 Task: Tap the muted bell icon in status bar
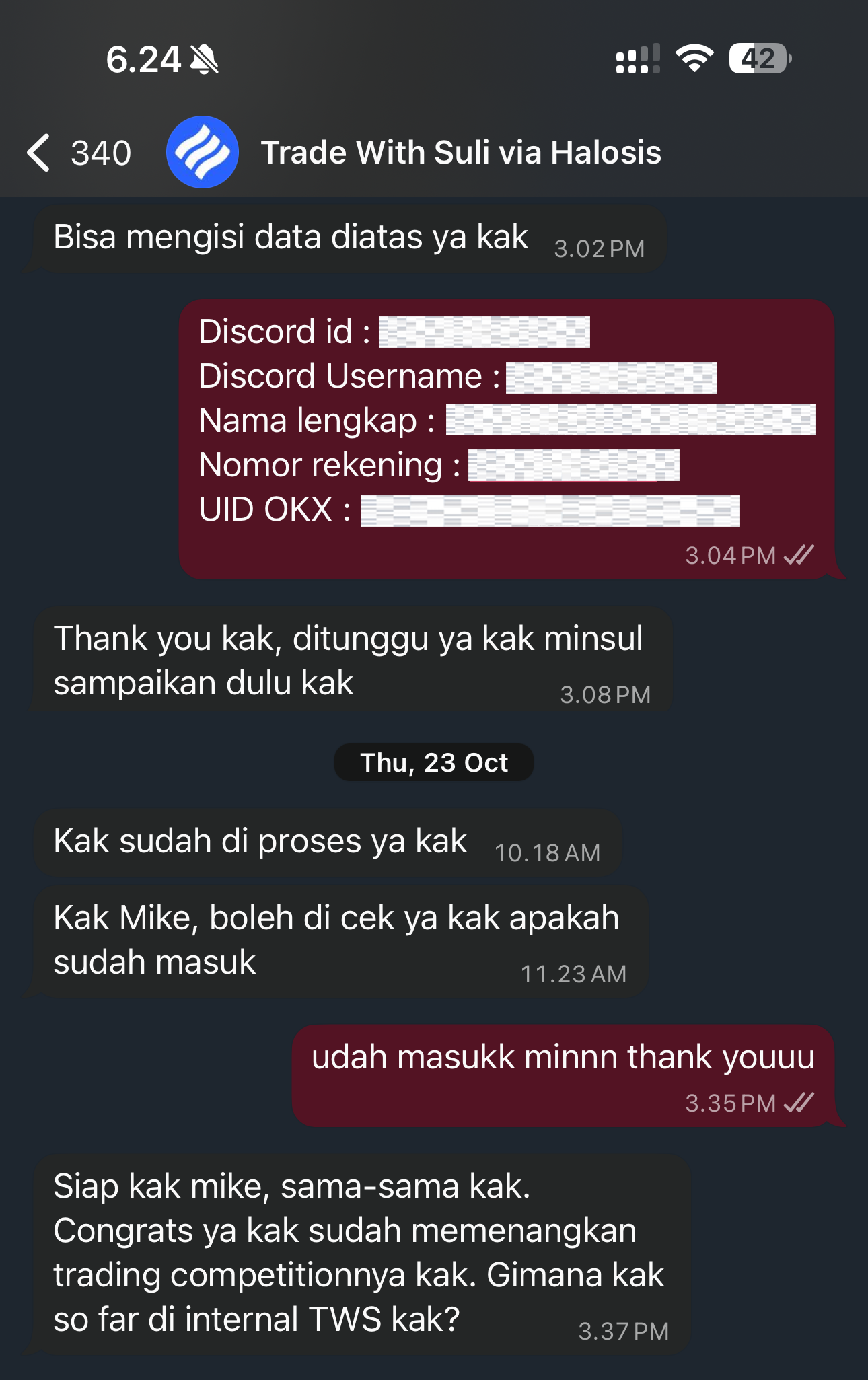(205, 59)
